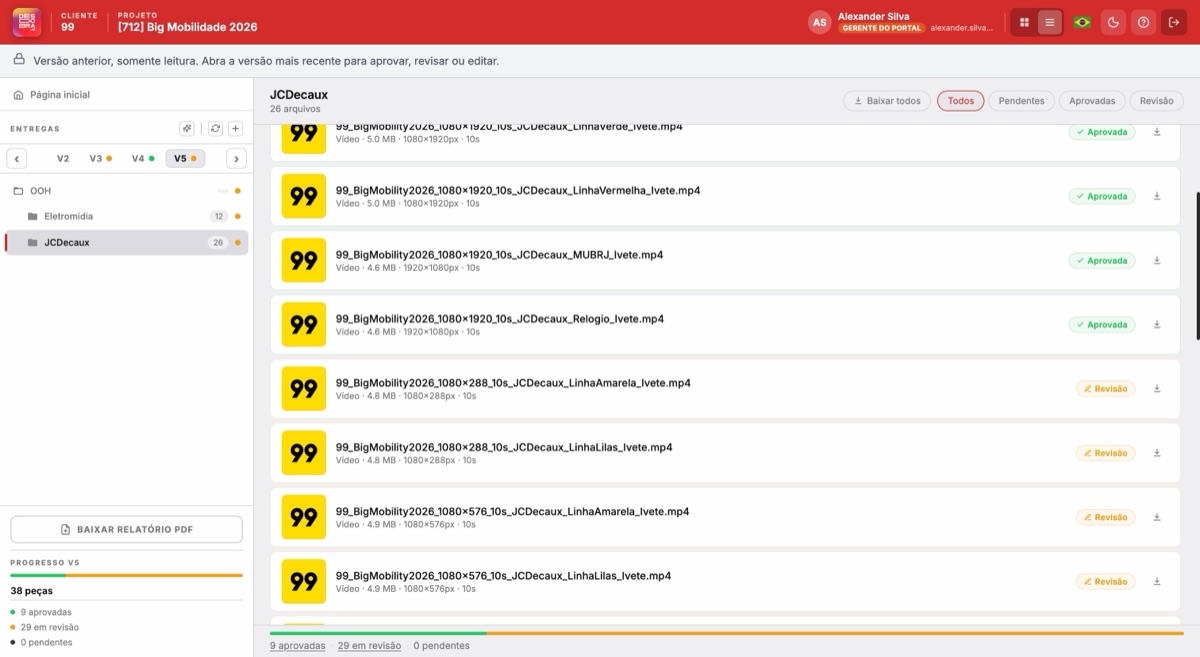Image resolution: width=1200 pixels, height=657 pixels.
Task: Click the bottom file-list progress bar
Action: [727, 633]
